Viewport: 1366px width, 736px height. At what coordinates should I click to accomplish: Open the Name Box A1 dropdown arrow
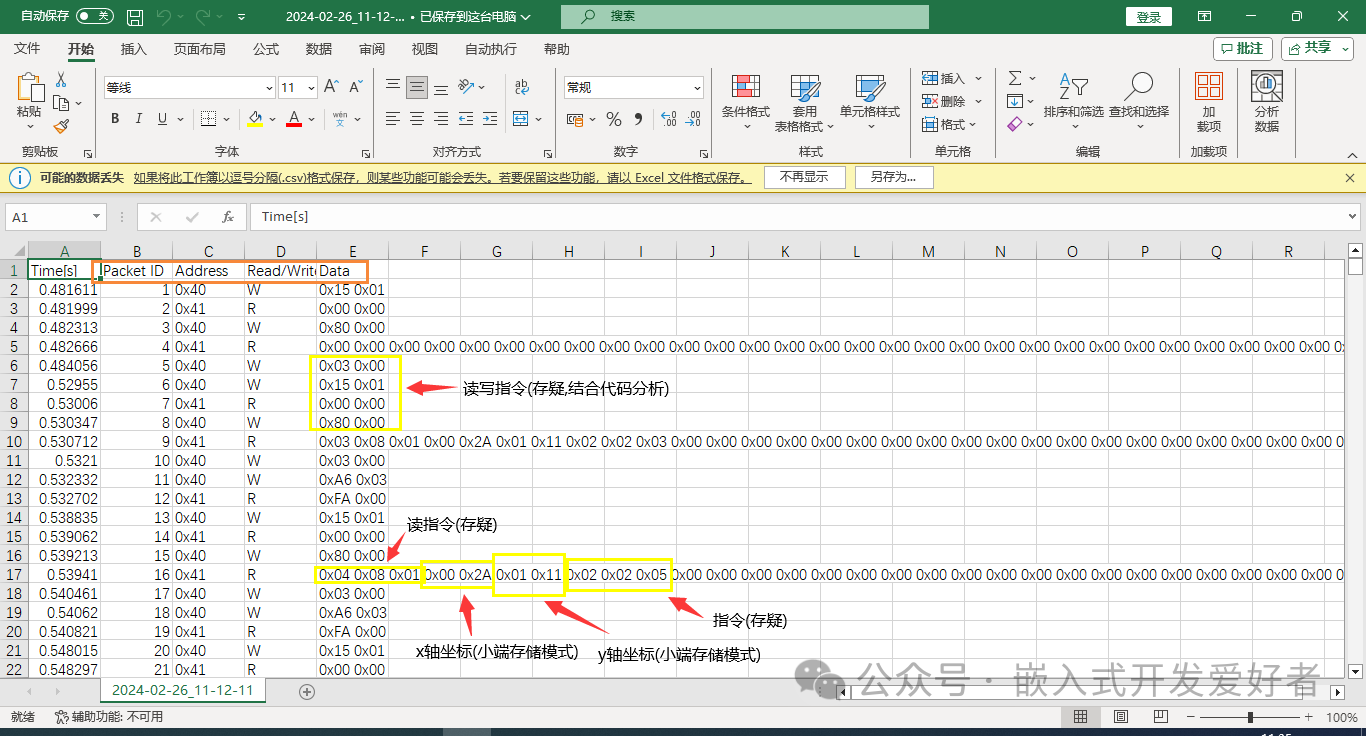tap(97, 216)
